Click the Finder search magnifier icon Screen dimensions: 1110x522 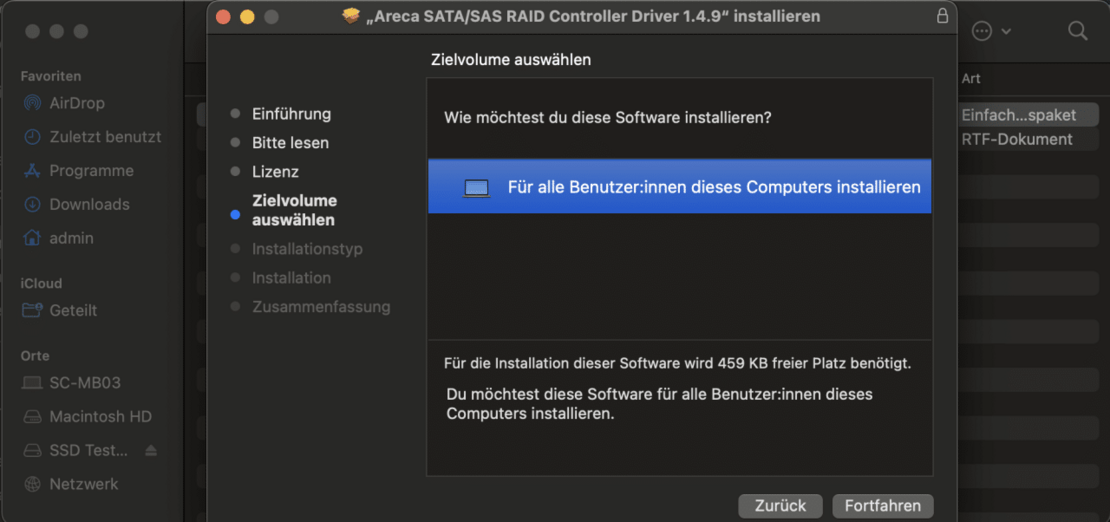1077,31
